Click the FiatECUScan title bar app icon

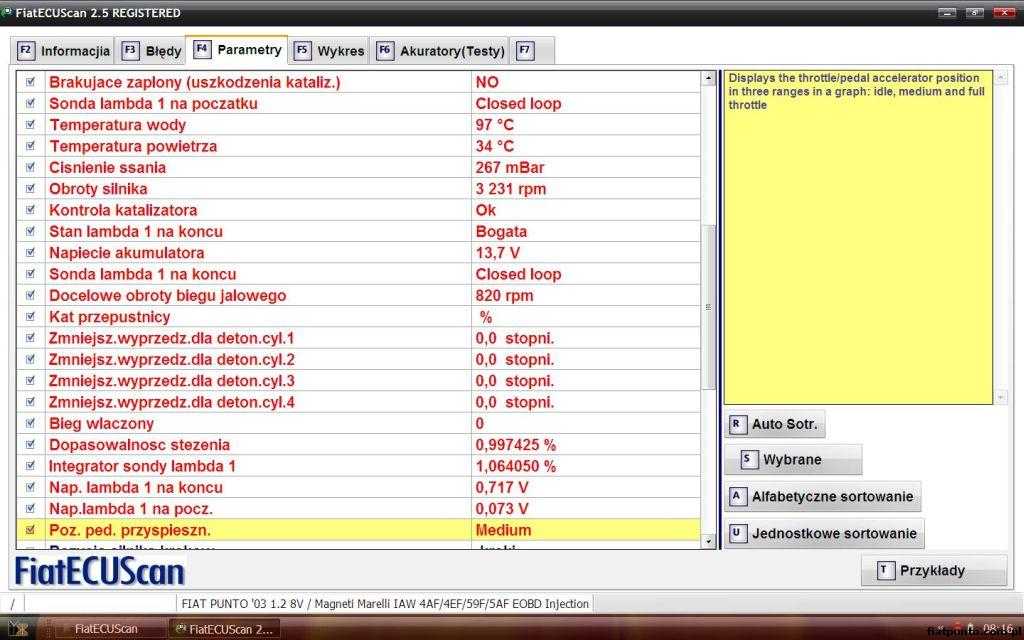click(x=7, y=12)
